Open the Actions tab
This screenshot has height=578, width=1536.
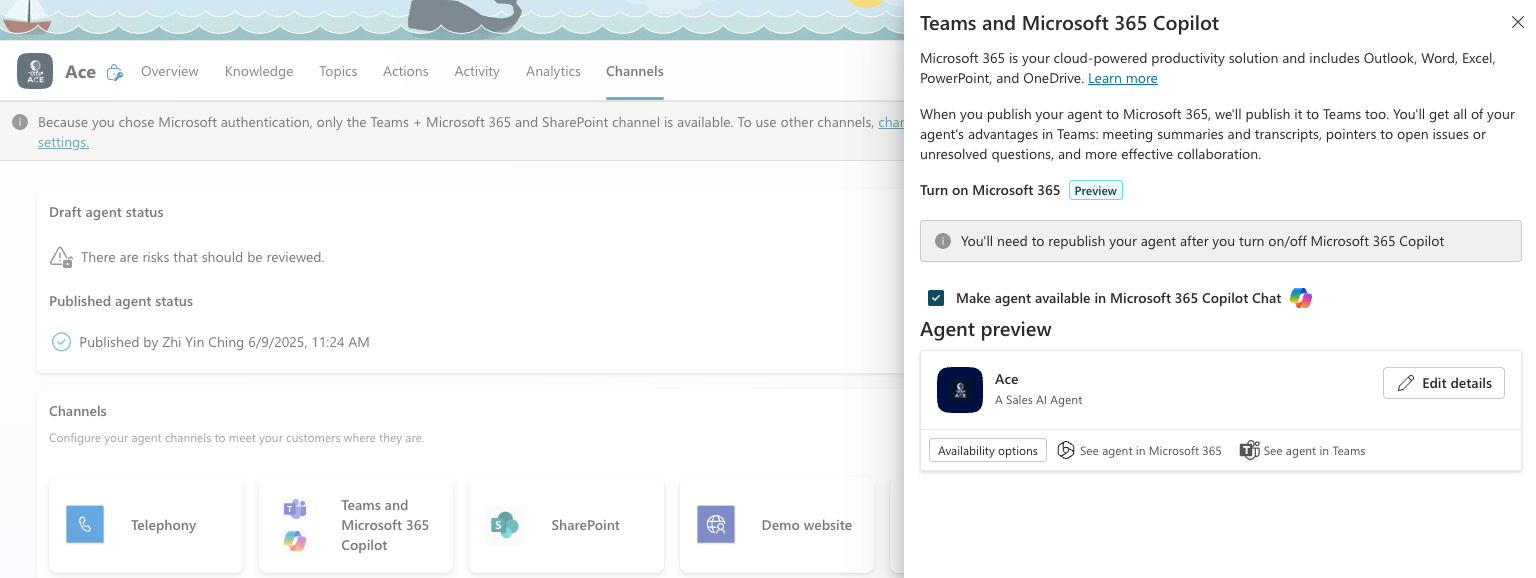(x=406, y=71)
